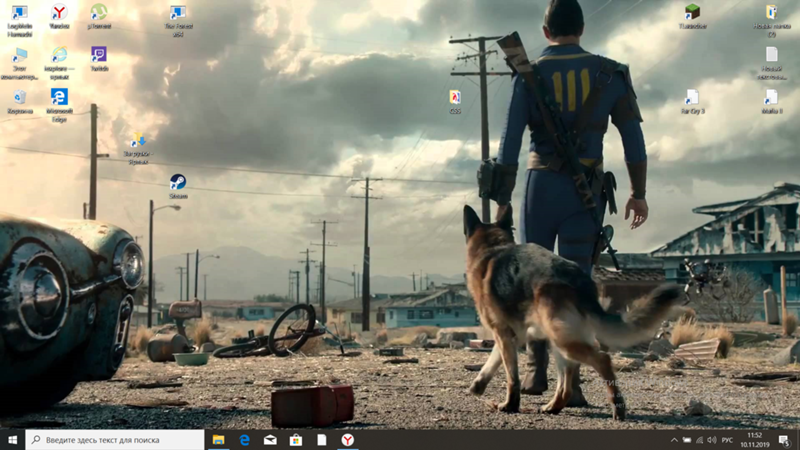Open the blank document taskbar icon
Viewport: 800px width, 450px height.
(321, 440)
